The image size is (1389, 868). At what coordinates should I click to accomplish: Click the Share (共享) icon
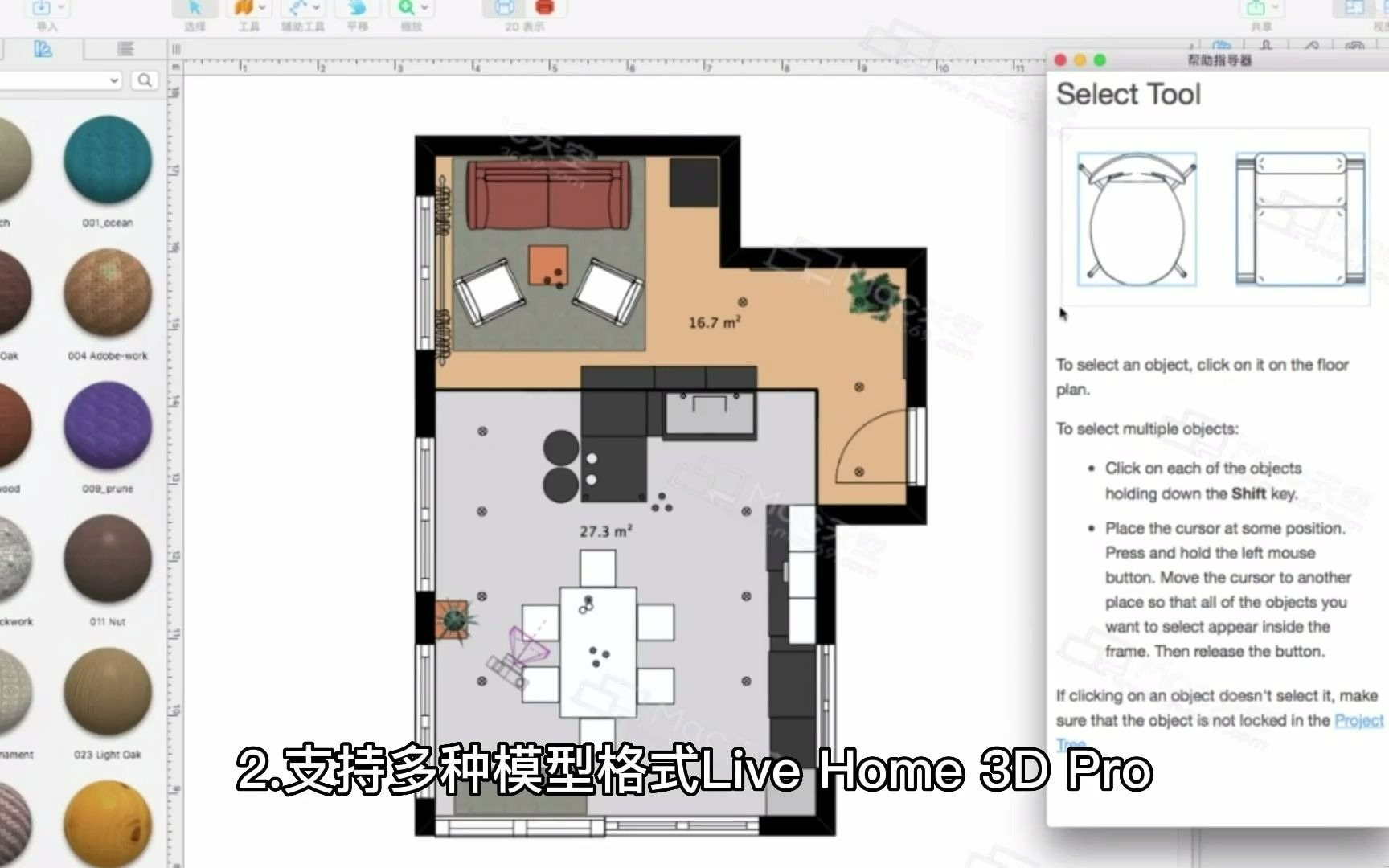1256,7
